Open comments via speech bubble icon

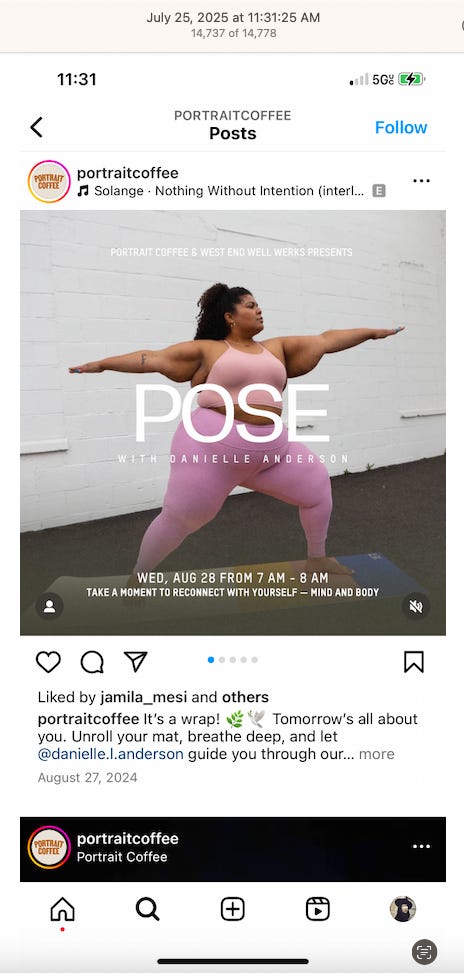(x=92, y=661)
